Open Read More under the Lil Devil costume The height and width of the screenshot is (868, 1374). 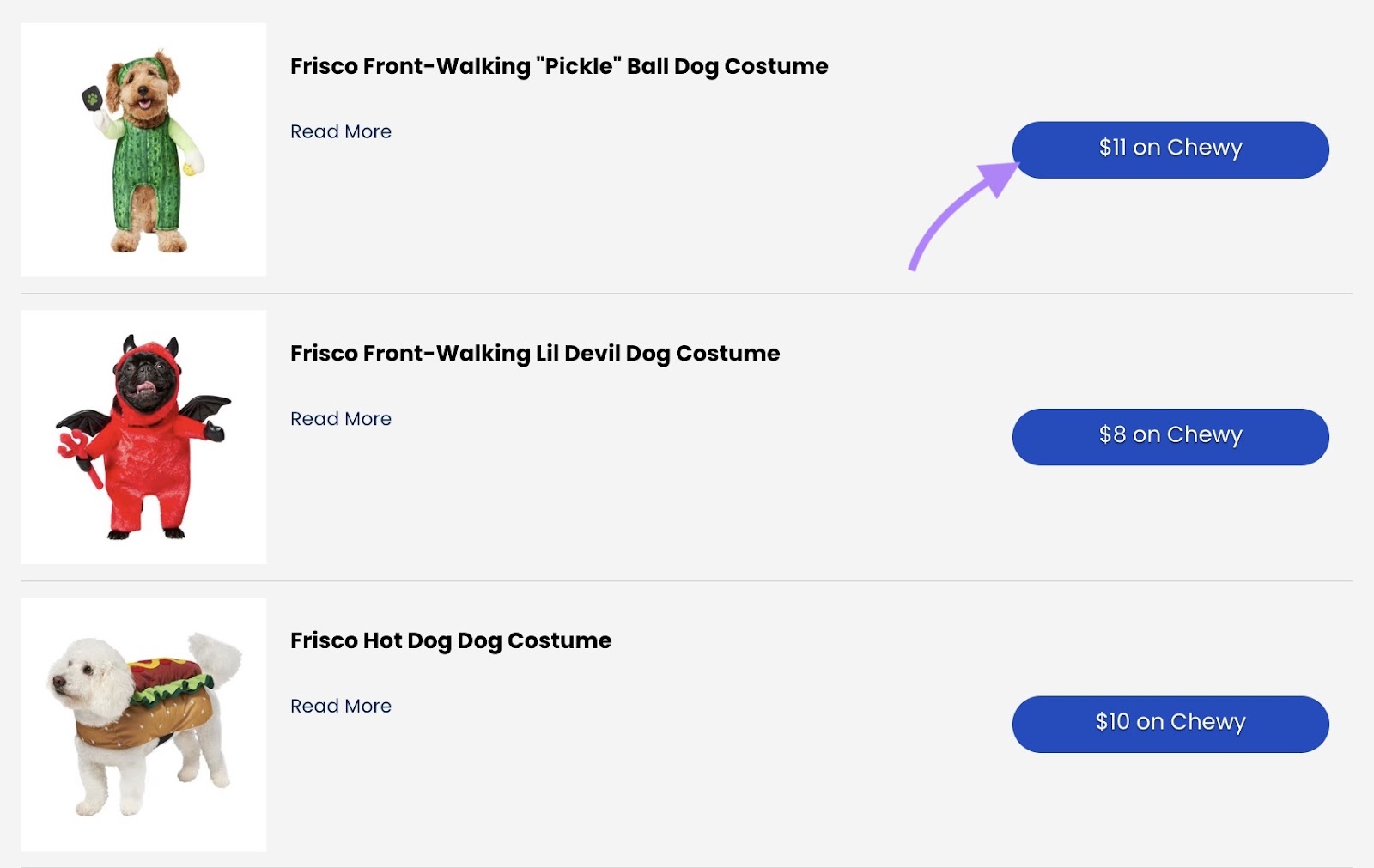[x=341, y=418]
